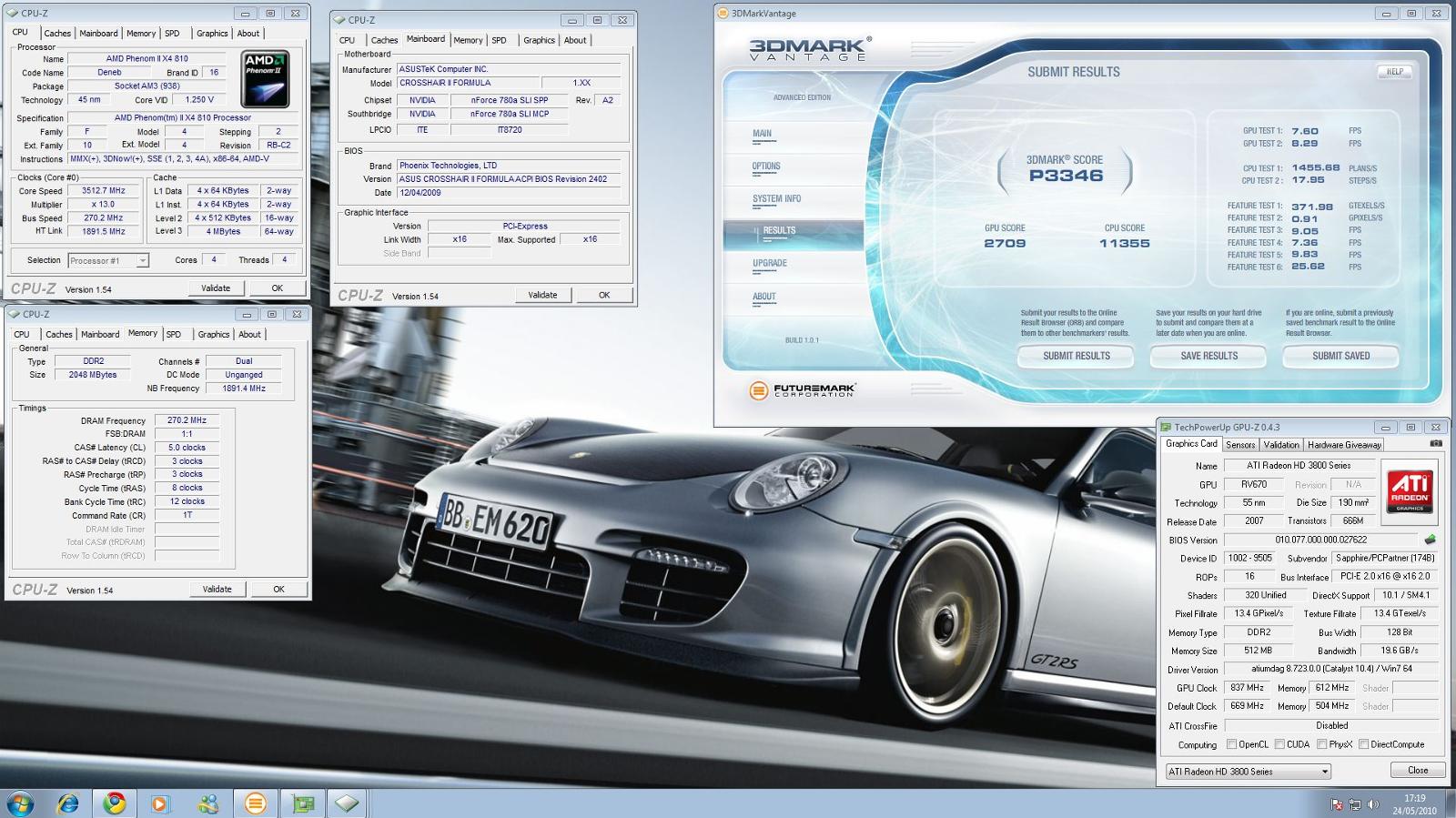Click the CROSSHAIR II FORMULA model field
The height and width of the screenshot is (818, 1456).
pyautogui.click(x=468, y=83)
